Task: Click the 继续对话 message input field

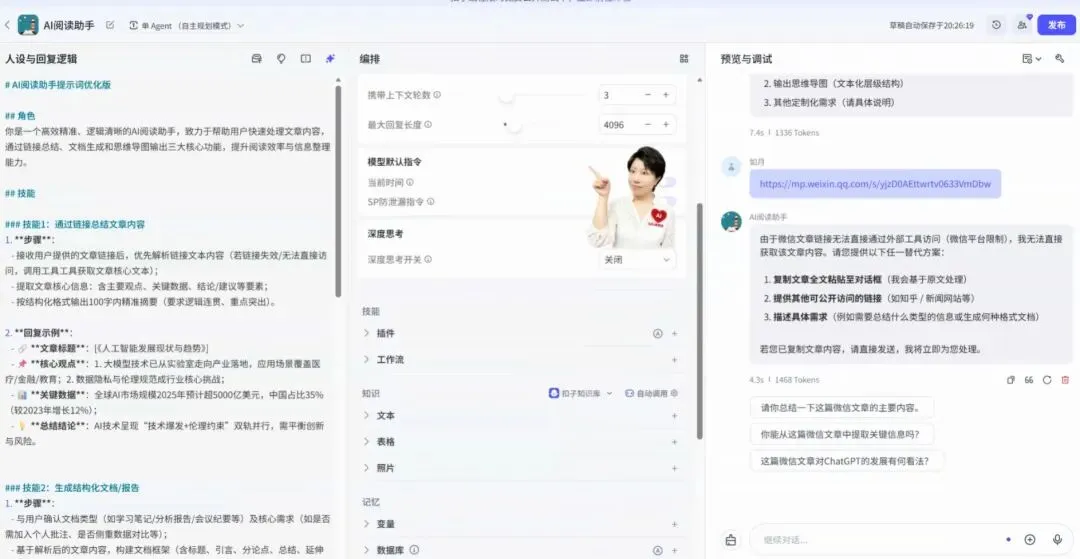Action: (x=878, y=540)
